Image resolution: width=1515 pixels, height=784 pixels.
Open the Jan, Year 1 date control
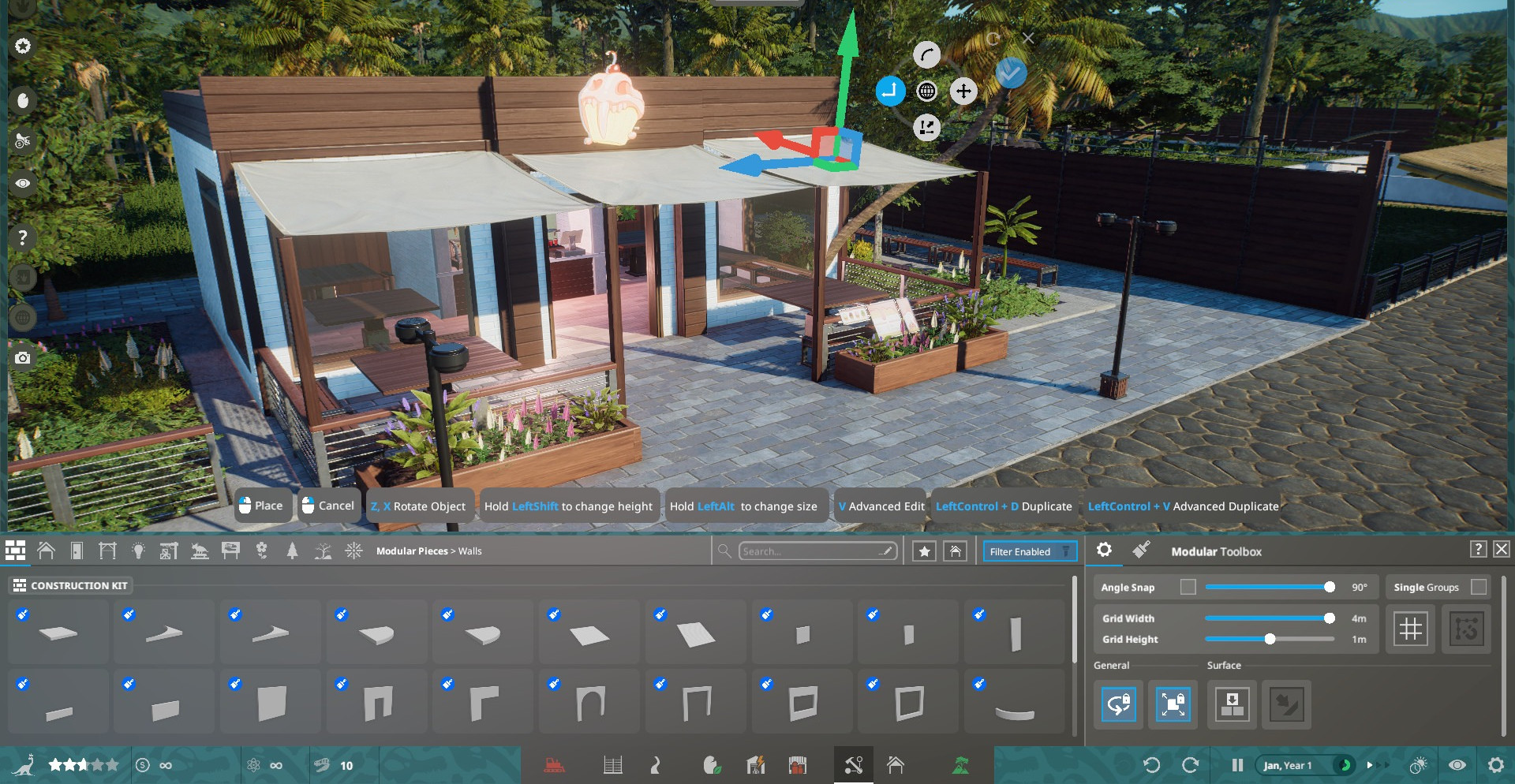click(x=1288, y=765)
